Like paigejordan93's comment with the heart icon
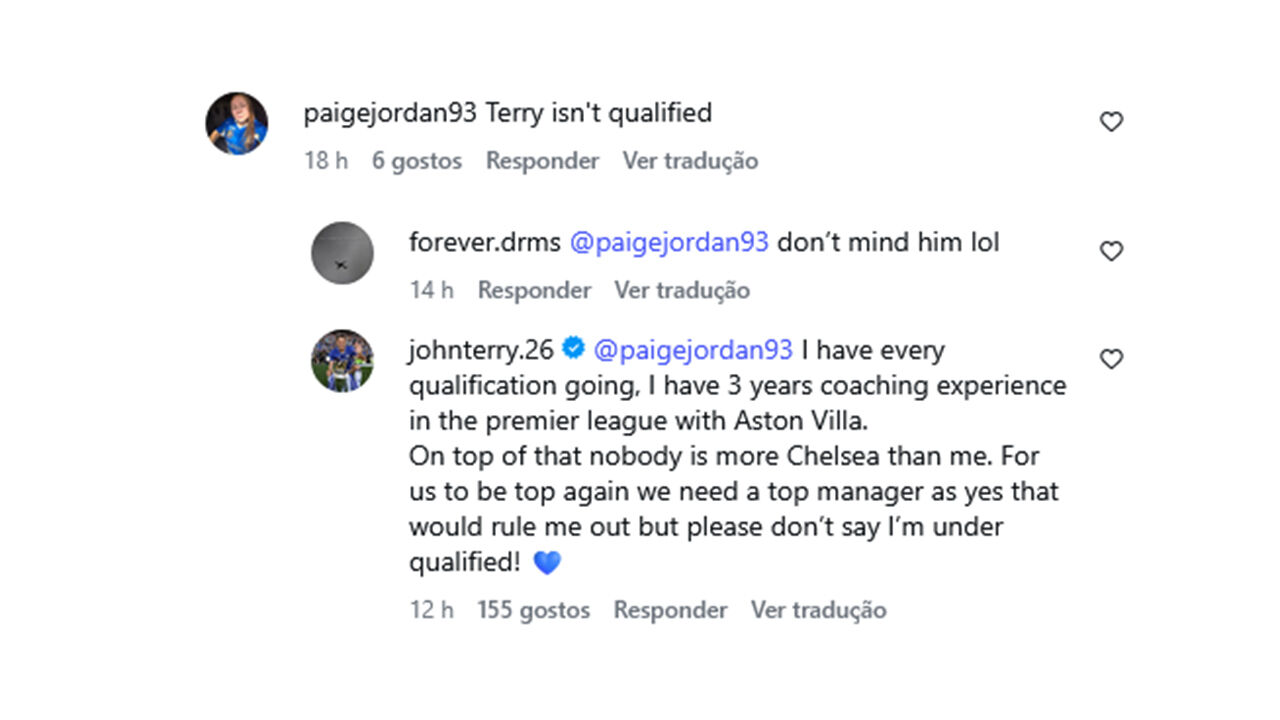Viewport: 1280px width, 720px height. click(x=1110, y=120)
